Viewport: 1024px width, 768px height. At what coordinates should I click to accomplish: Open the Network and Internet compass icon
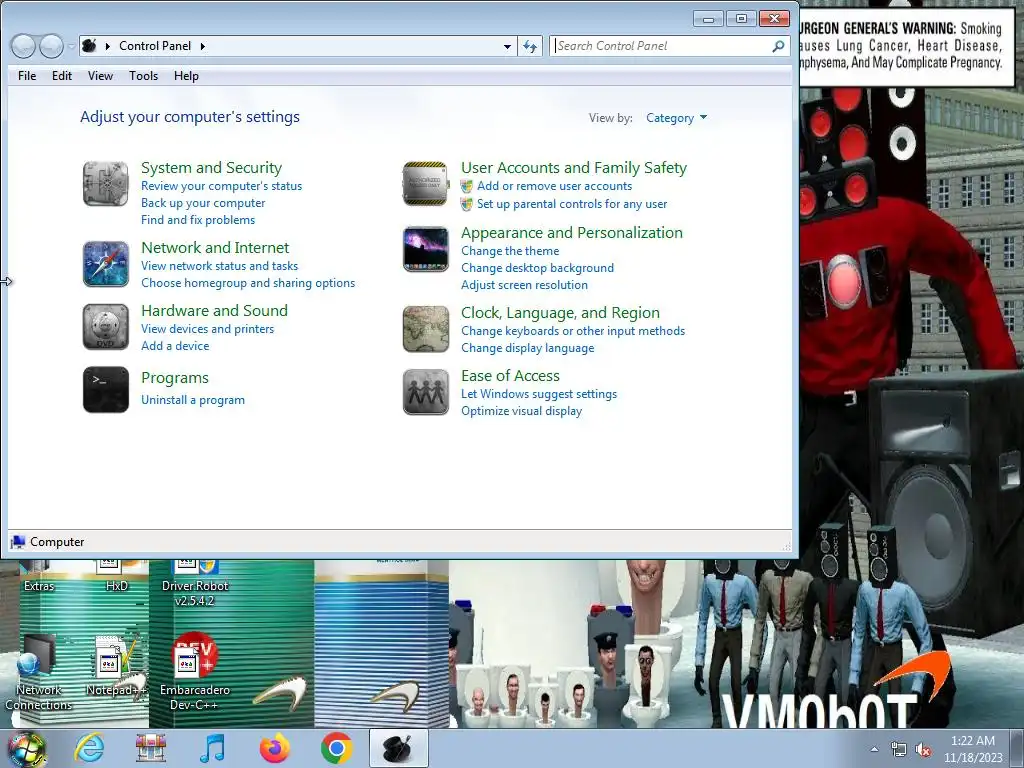pyautogui.click(x=106, y=264)
